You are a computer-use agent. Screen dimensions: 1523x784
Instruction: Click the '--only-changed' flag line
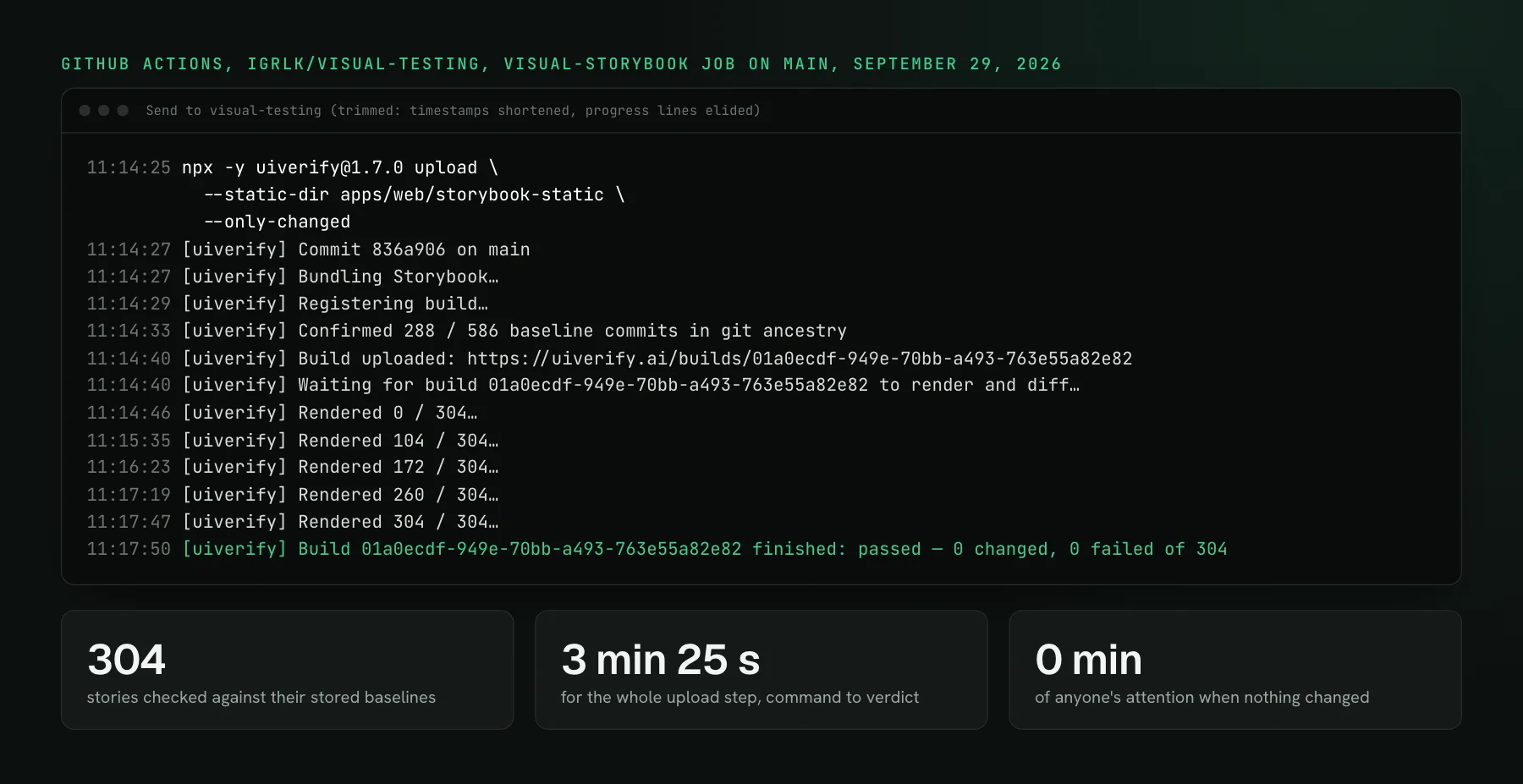277,222
